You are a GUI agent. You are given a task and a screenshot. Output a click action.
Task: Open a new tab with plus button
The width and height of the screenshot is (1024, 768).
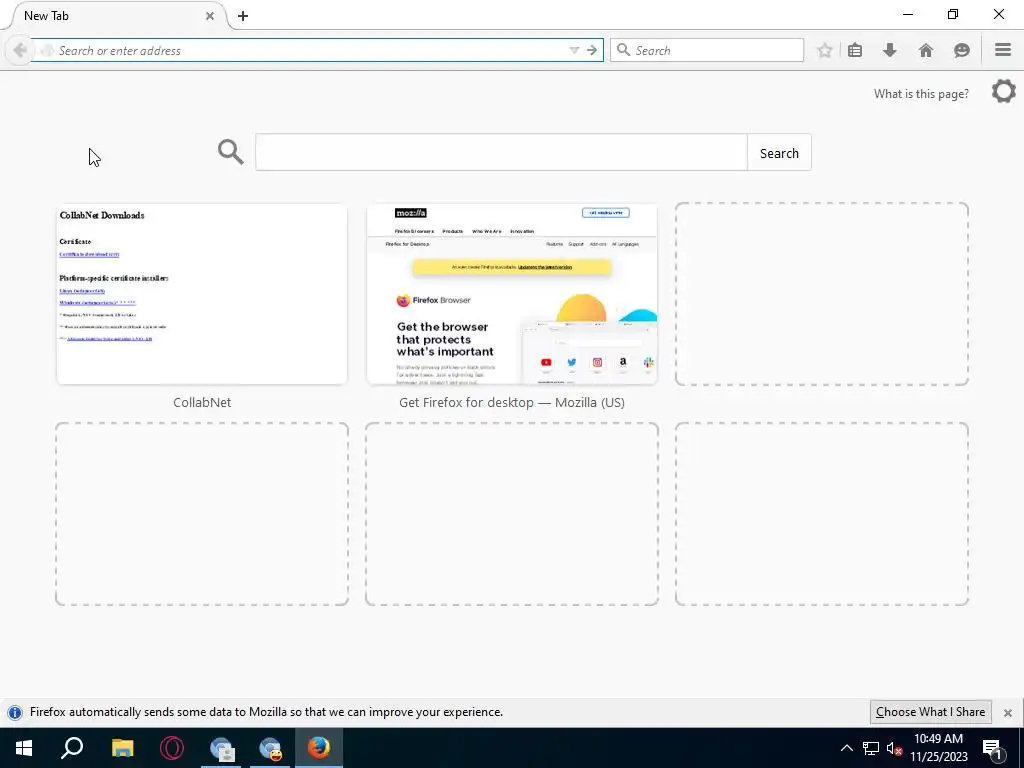pyautogui.click(x=243, y=16)
